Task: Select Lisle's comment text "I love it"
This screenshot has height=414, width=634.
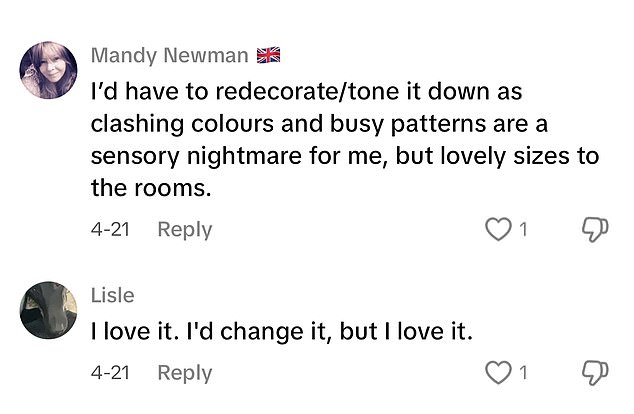Action: point(135,334)
